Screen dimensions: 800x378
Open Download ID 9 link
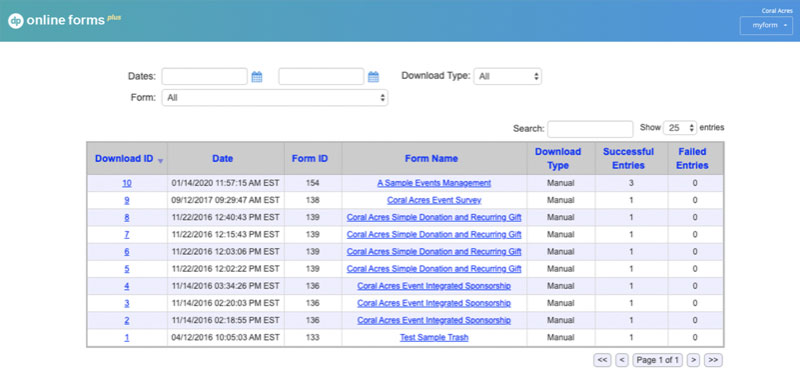(x=127, y=200)
